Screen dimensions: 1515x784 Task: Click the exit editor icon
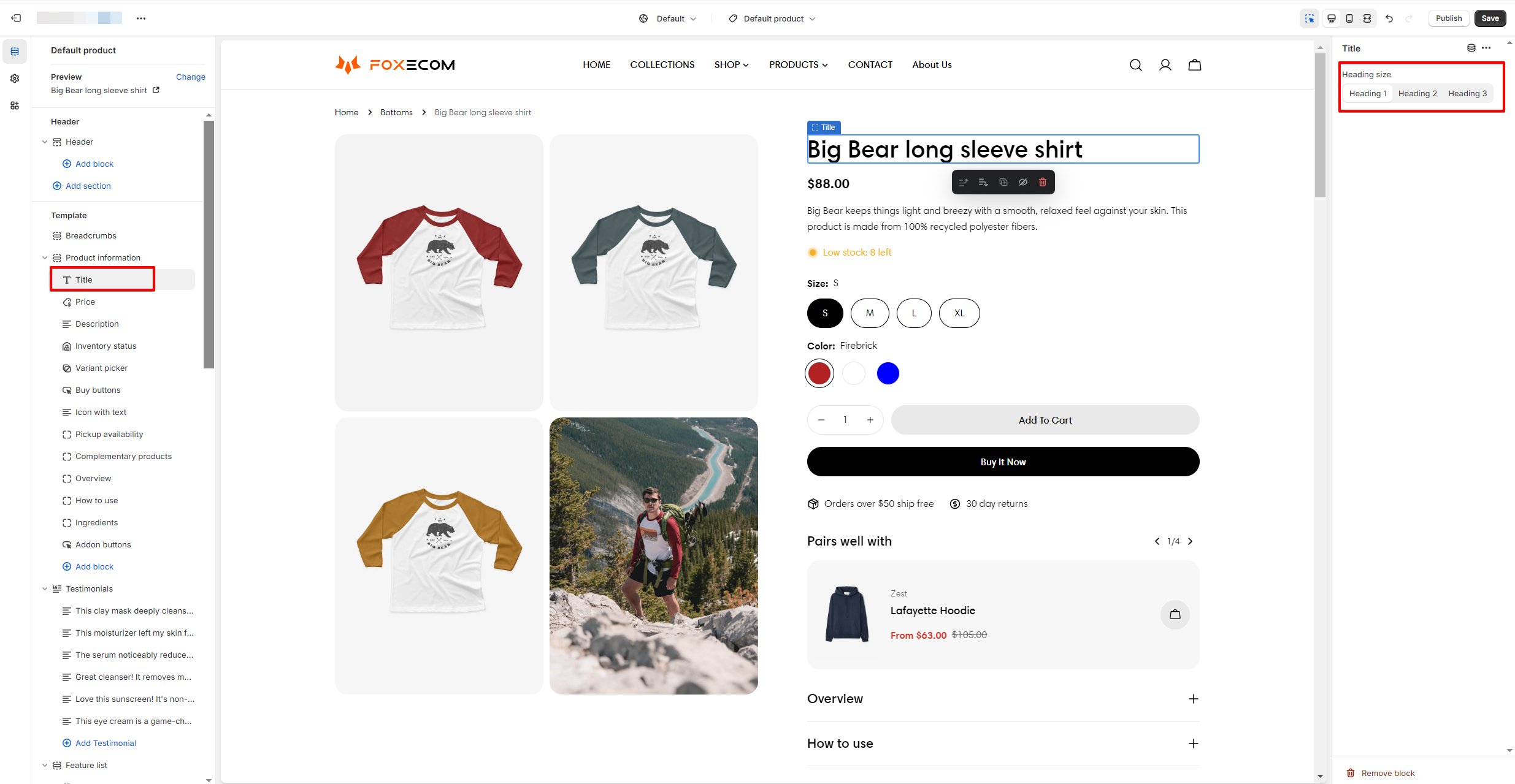[x=16, y=18]
